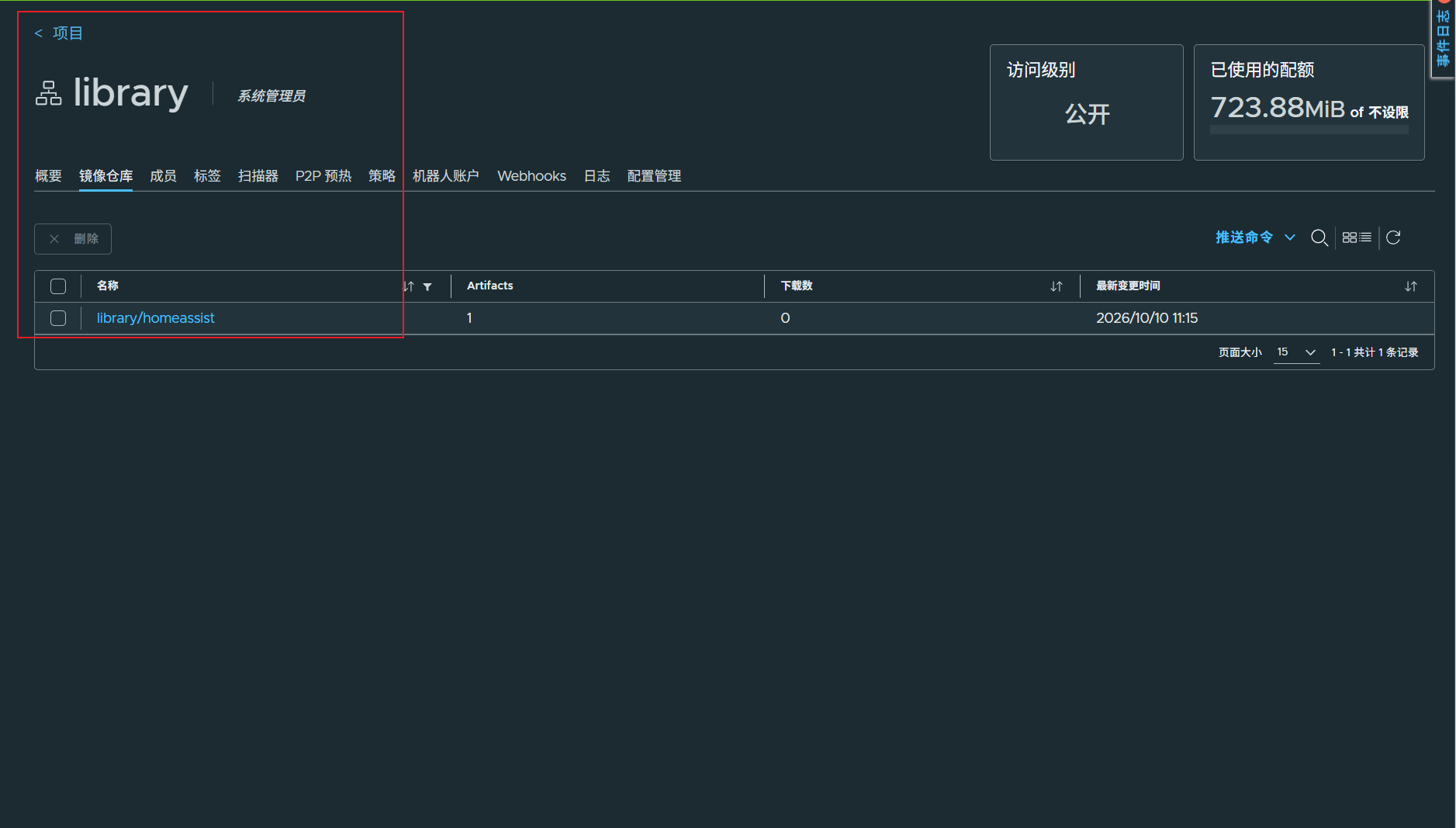The image size is (1456, 828).
Task: Switch to the 扫描器 tab
Action: coord(258,176)
